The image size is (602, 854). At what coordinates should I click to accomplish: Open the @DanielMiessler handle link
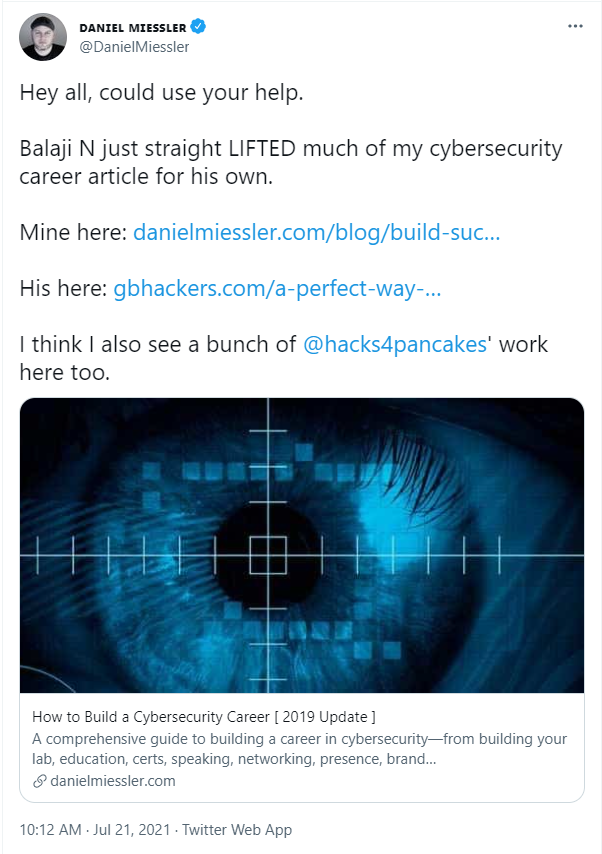133,46
